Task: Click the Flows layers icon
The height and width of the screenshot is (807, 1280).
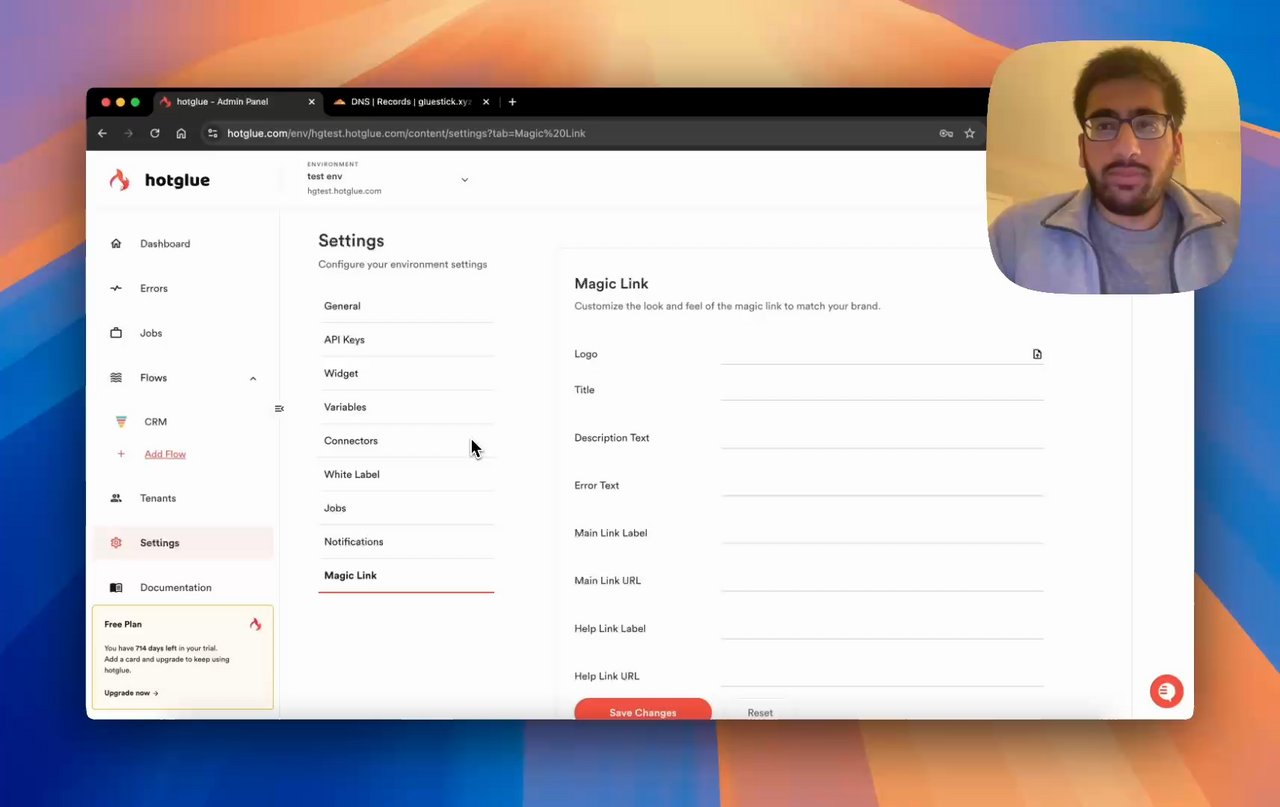Action: pyautogui.click(x=116, y=378)
